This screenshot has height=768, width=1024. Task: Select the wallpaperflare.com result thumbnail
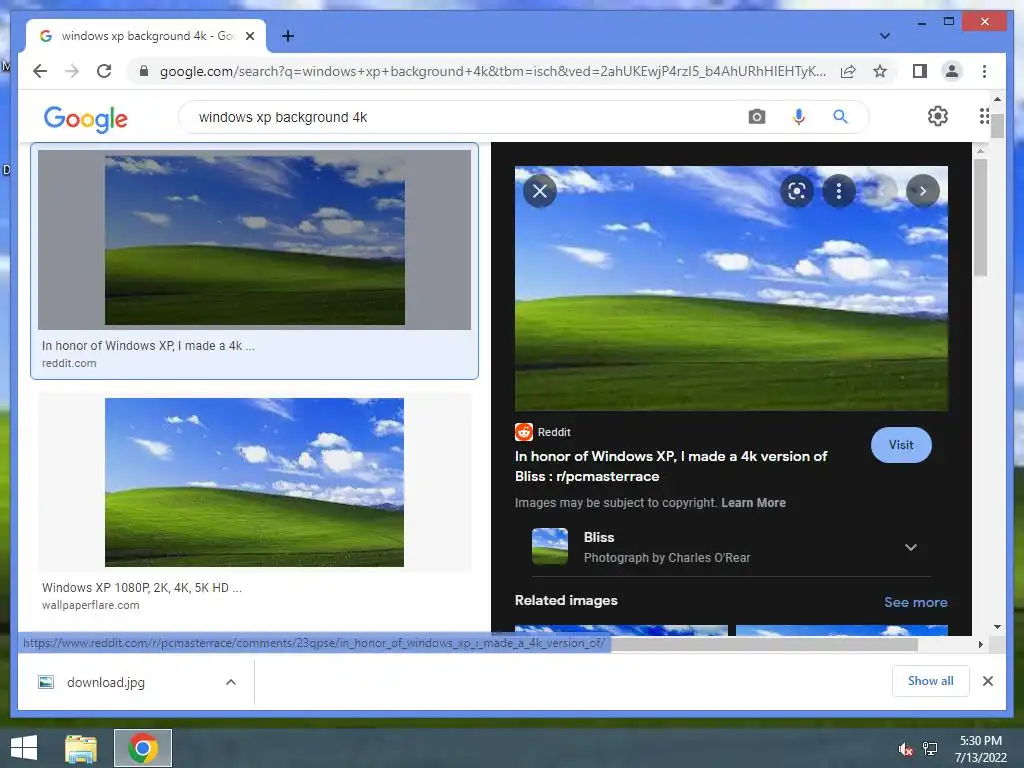point(254,482)
